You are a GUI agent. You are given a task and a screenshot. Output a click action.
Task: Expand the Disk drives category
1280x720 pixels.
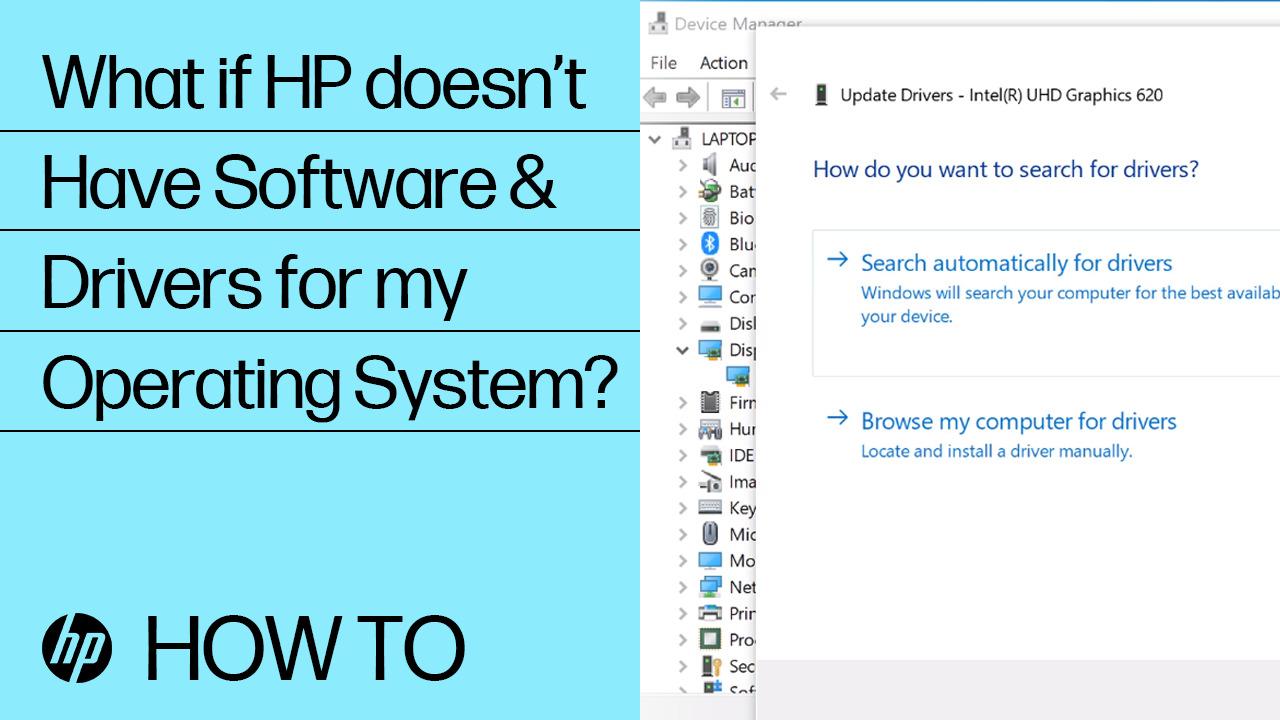click(683, 323)
